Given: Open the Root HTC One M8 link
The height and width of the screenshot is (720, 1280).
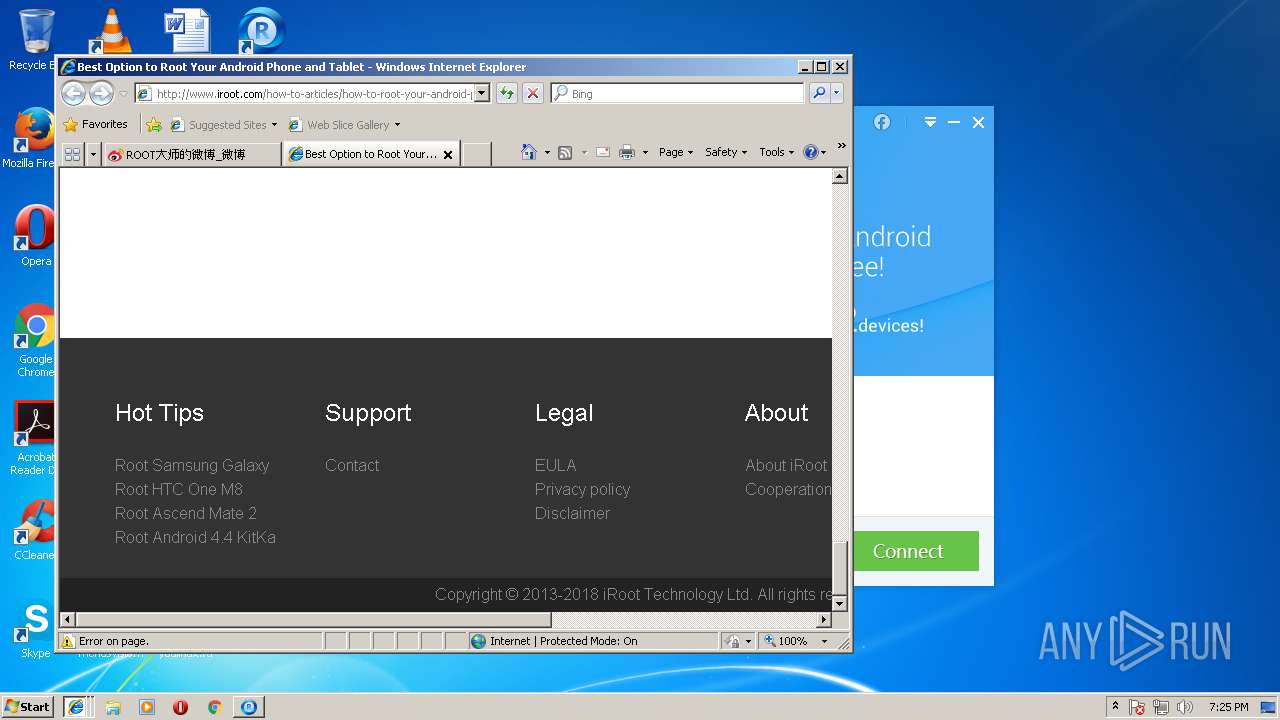Looking at the screenshot, I should (179, 489).
